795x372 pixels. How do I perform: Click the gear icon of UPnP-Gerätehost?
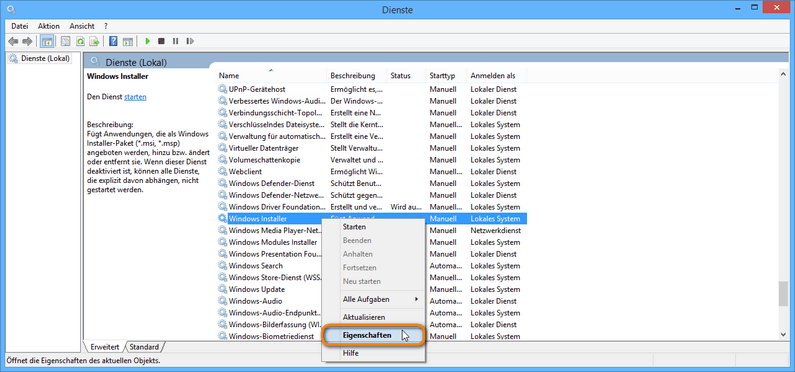click(223, 89)
